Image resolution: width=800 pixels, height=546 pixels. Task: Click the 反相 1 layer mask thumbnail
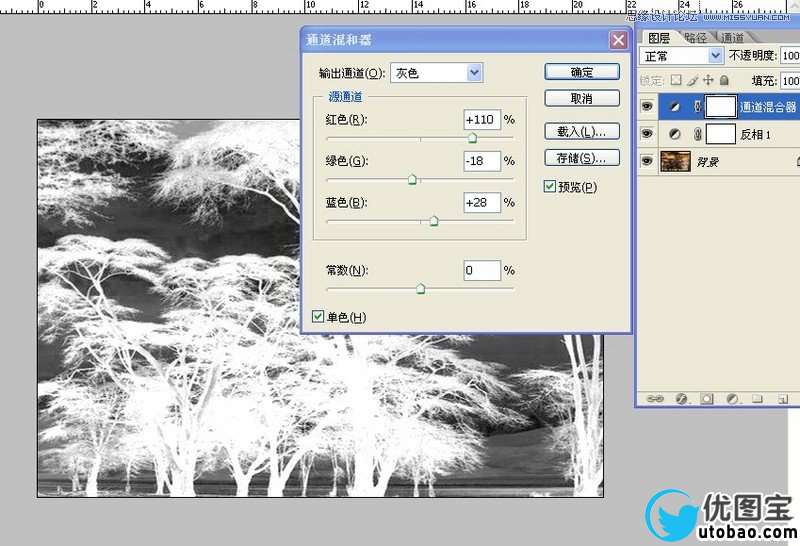[720, 134]
